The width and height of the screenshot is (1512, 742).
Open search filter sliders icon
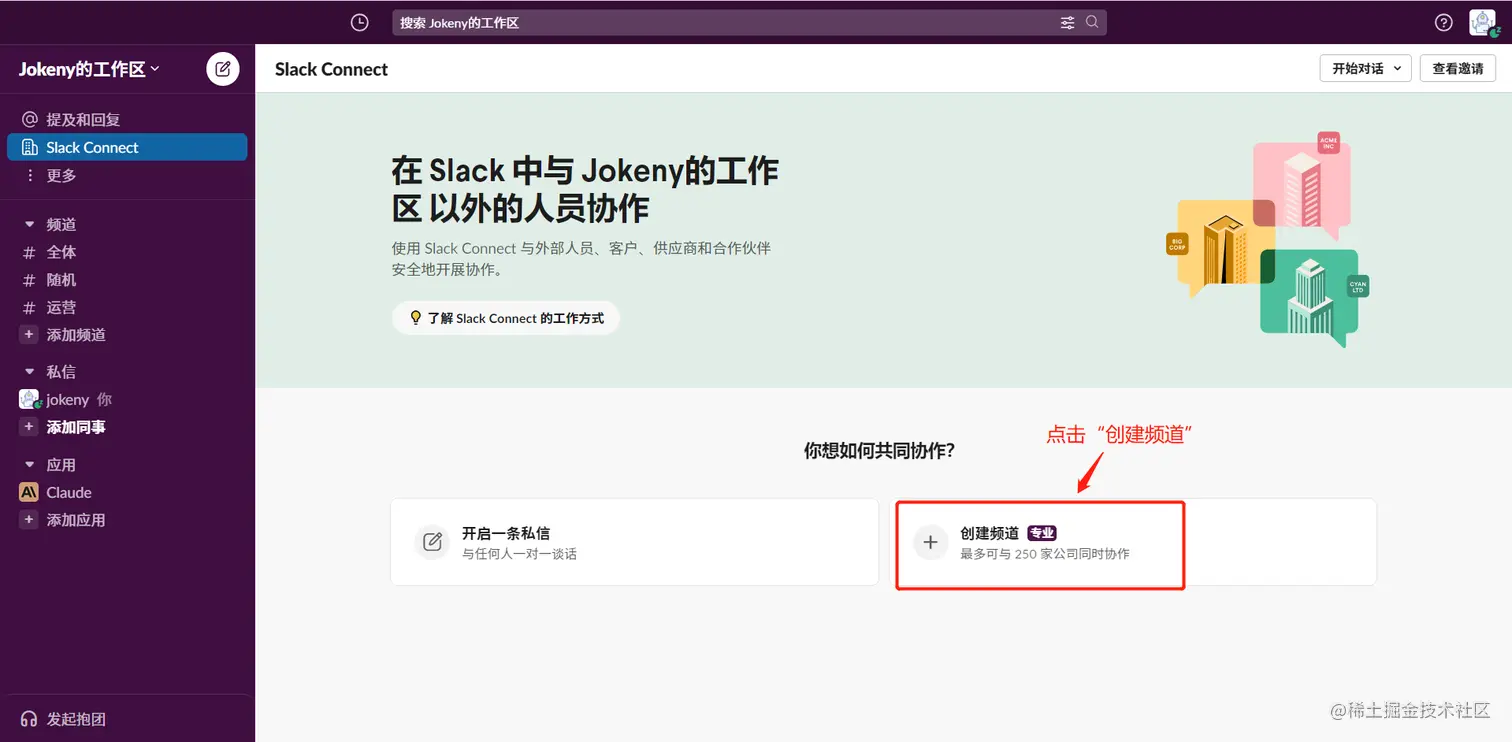point(1067,22)
